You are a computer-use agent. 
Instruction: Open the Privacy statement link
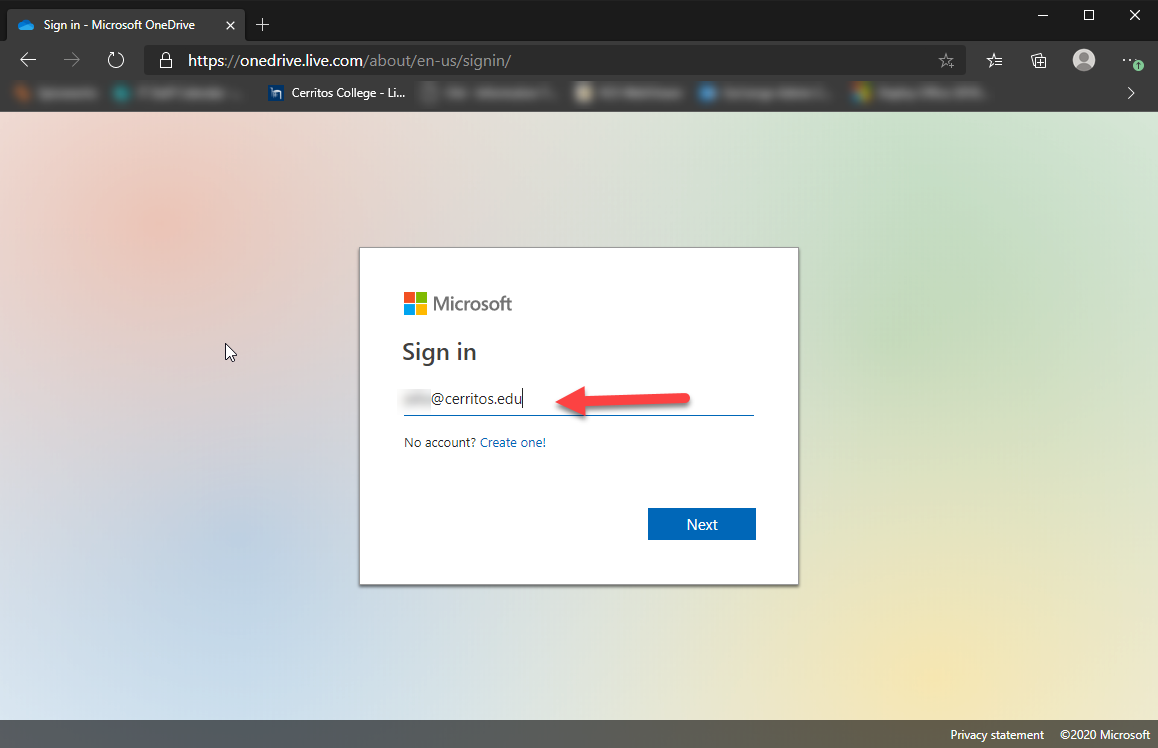(996, 735)
